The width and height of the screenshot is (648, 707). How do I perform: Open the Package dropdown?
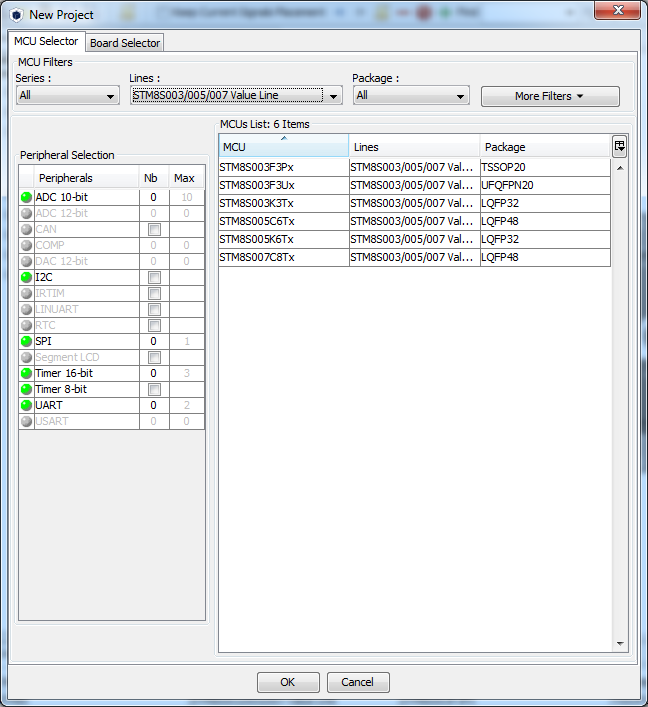click(411, 96)
